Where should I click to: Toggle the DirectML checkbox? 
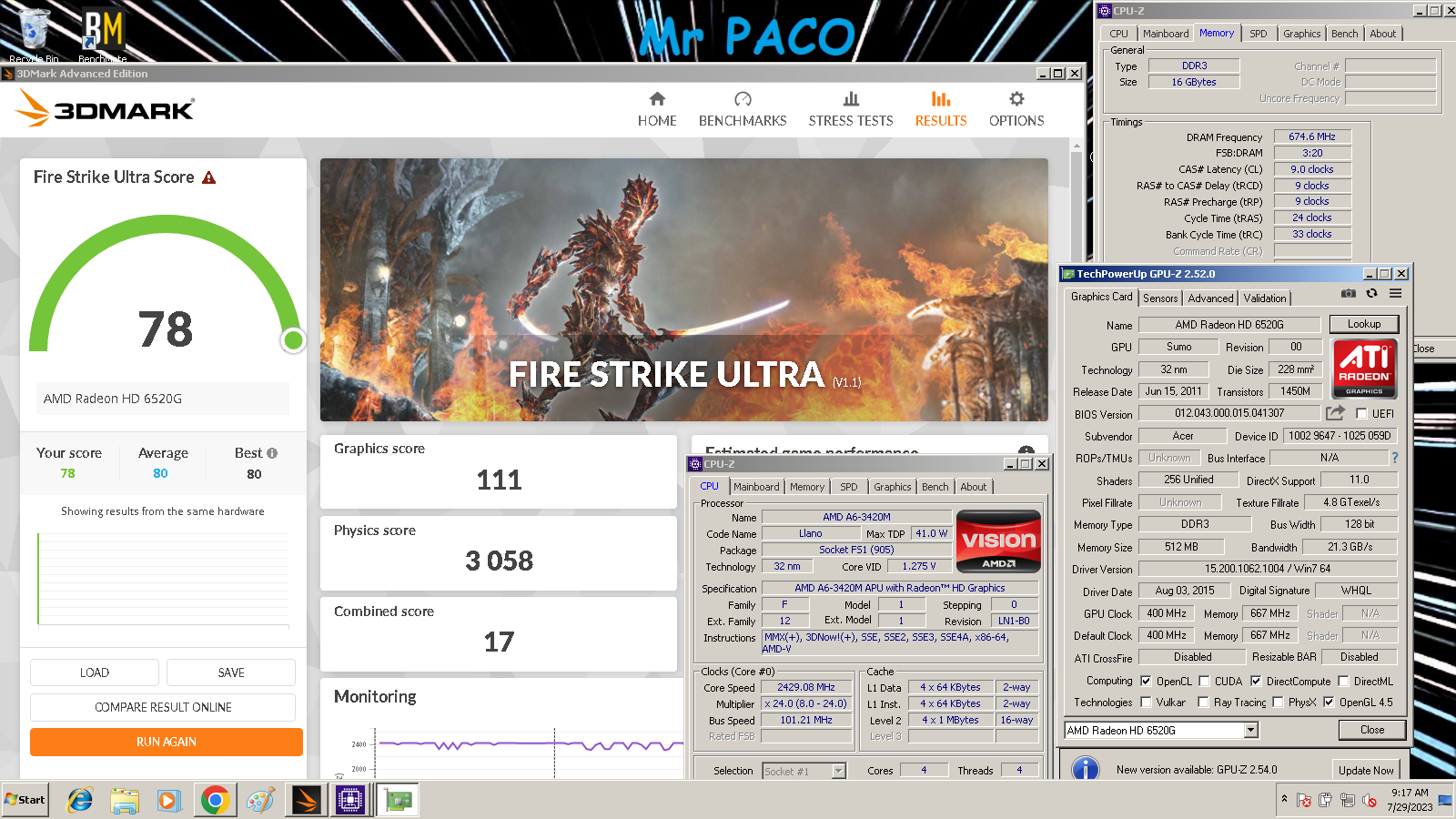coord(1343,681)
